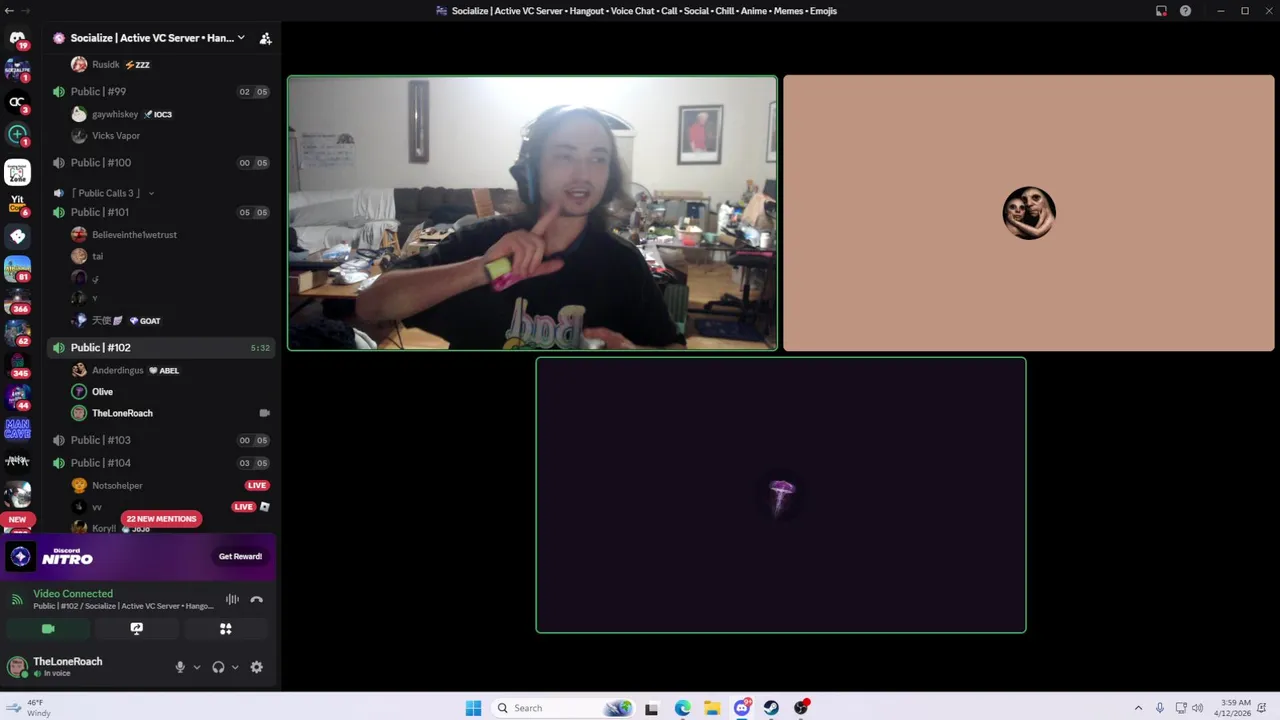Join voice channel Public | #101
Screen dimensions: 1280x720
[160, 212]
